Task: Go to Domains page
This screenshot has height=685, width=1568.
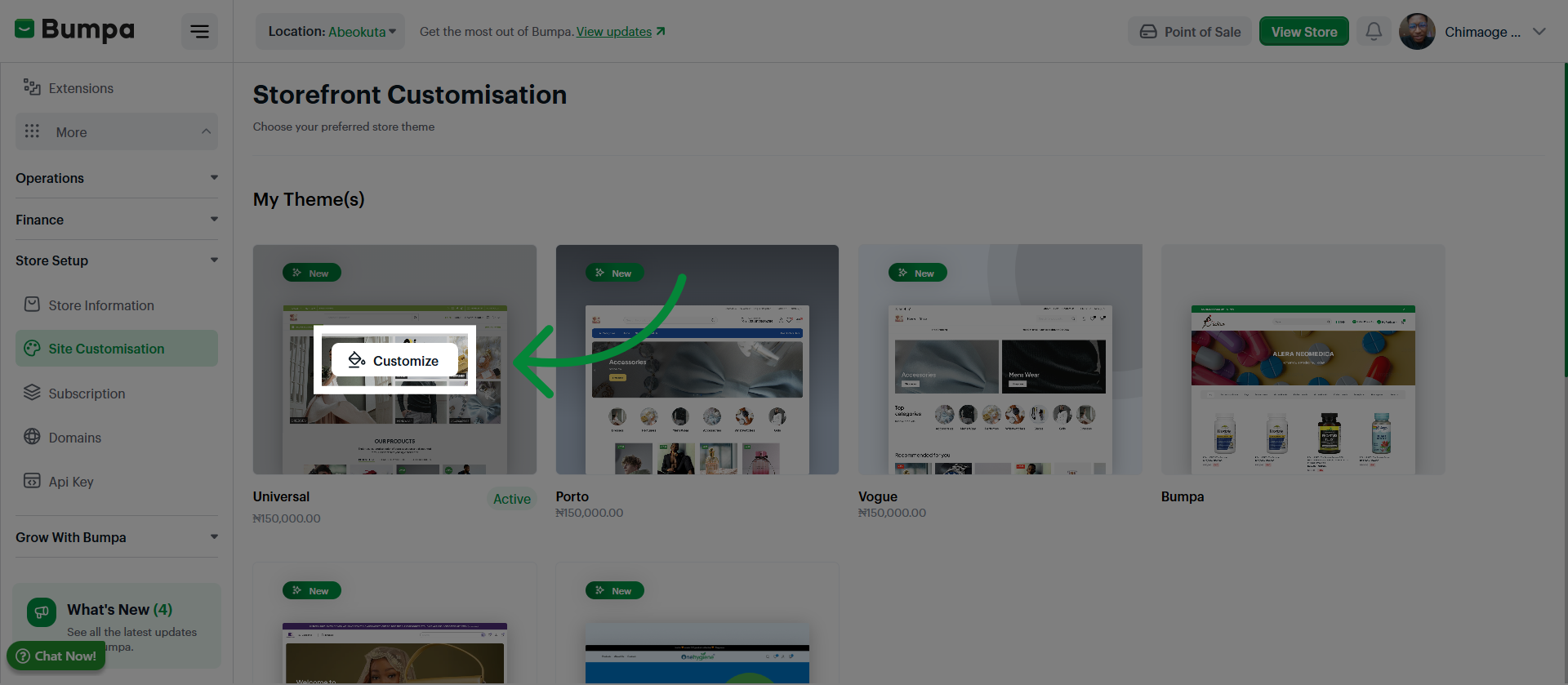Action: (117, 437)
